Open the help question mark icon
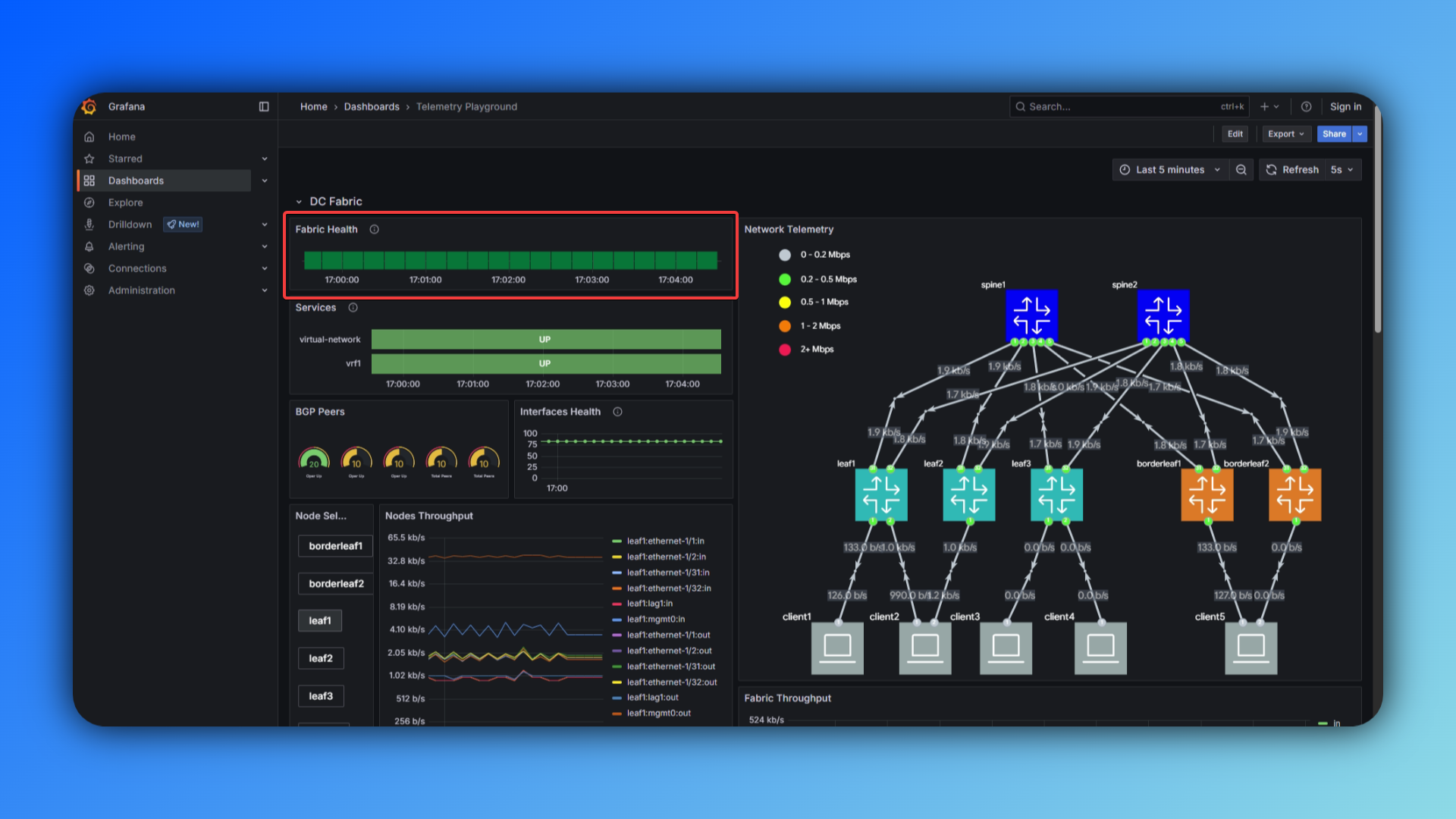Image resolution: width=1456 pixels, height=819 pixels. 1306,107
